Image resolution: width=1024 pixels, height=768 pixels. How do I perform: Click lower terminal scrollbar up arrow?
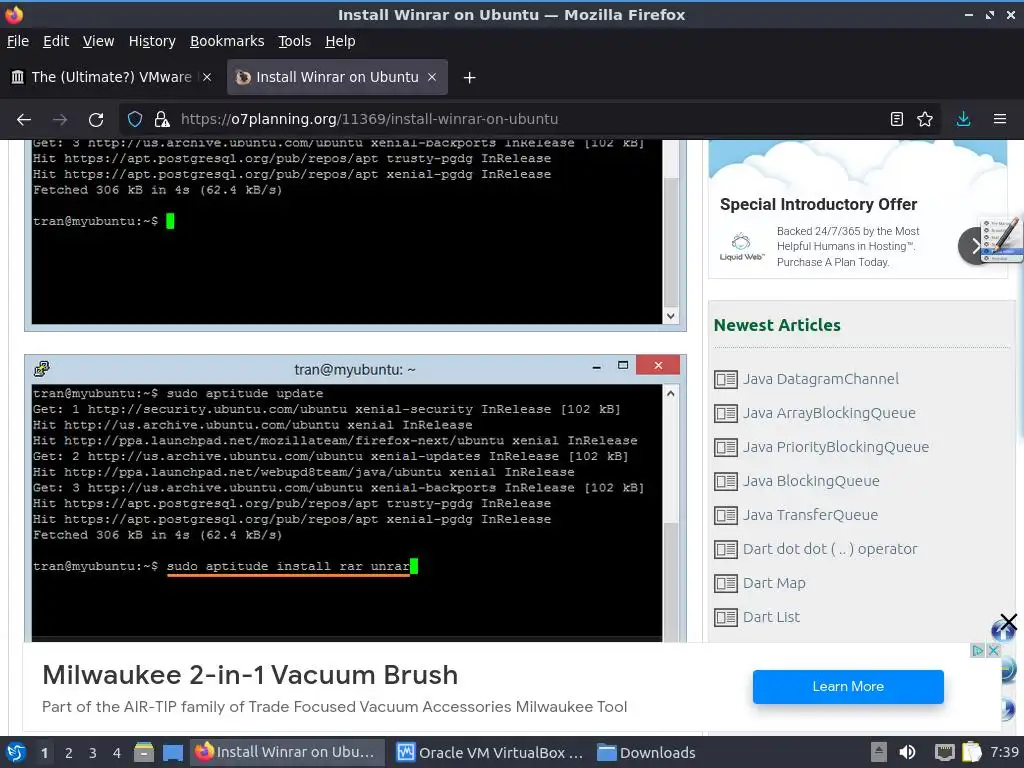(x=671, y=393)
